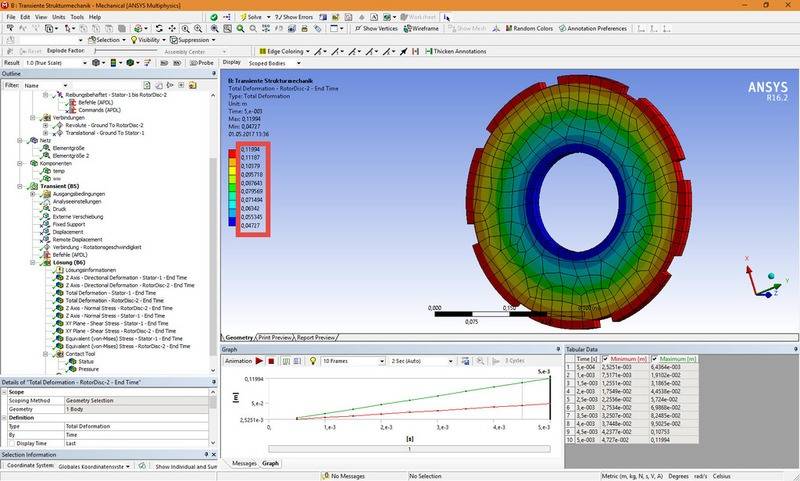Open the Help menu
The height and width of the screenshot is (481, 800).
coord(95,17)
